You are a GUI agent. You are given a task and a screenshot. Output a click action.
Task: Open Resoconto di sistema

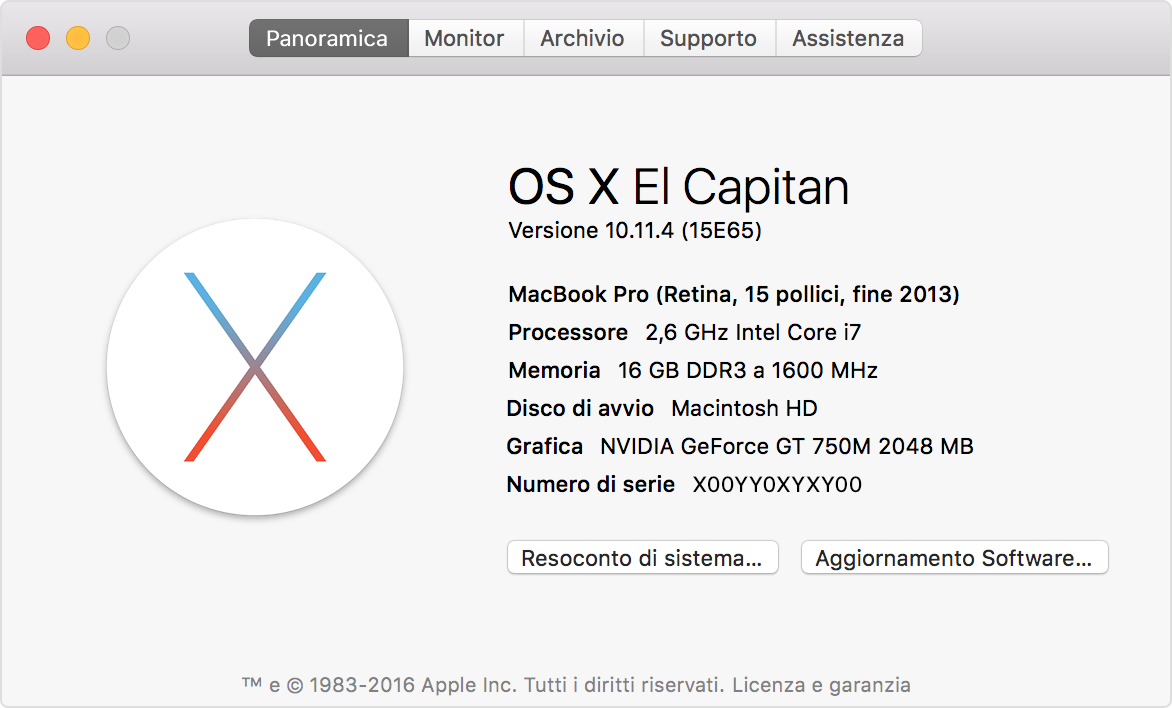(x=642, y=557)
